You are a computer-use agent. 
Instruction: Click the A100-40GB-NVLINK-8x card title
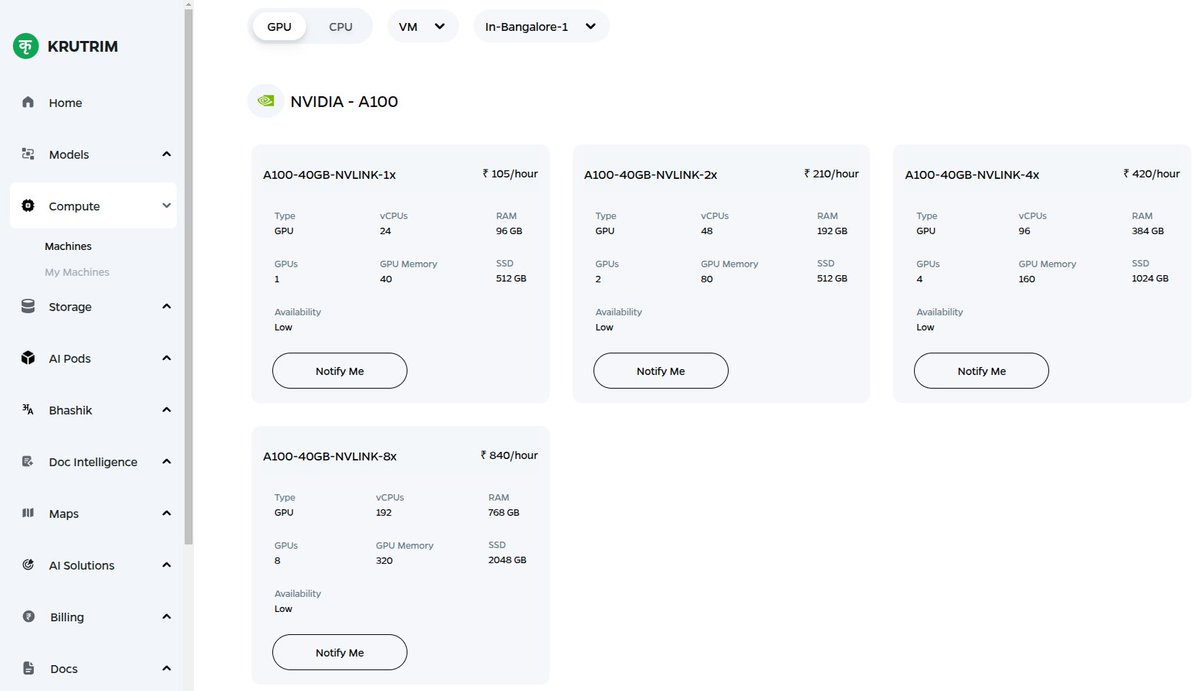coord(330,456)
